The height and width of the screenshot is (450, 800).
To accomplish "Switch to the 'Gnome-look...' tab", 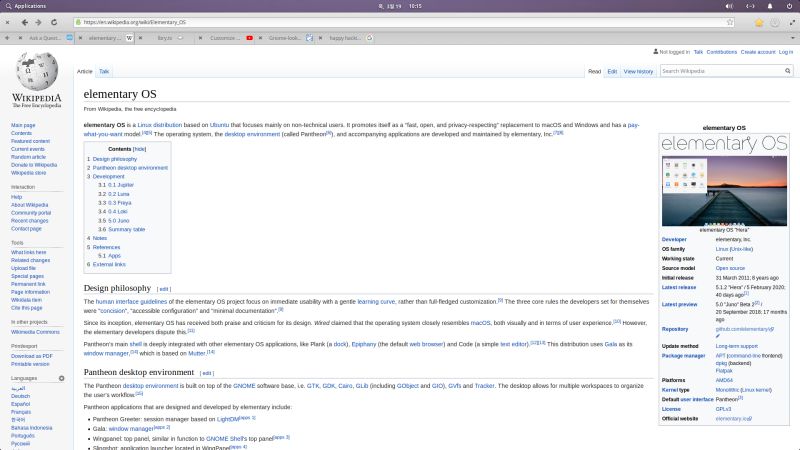I will point(285,38).
